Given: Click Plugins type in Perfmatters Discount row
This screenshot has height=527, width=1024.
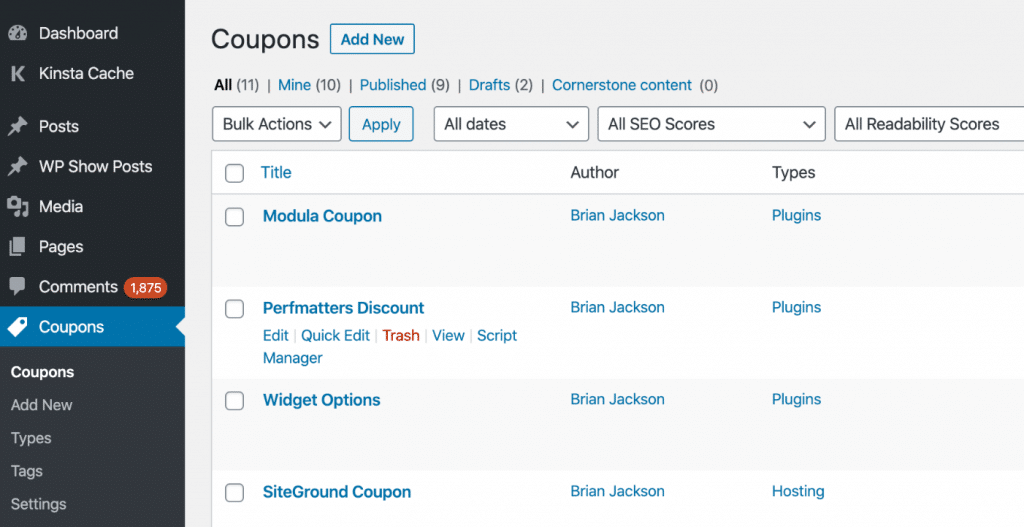Looking at the screenshot, I should (797, 308).
